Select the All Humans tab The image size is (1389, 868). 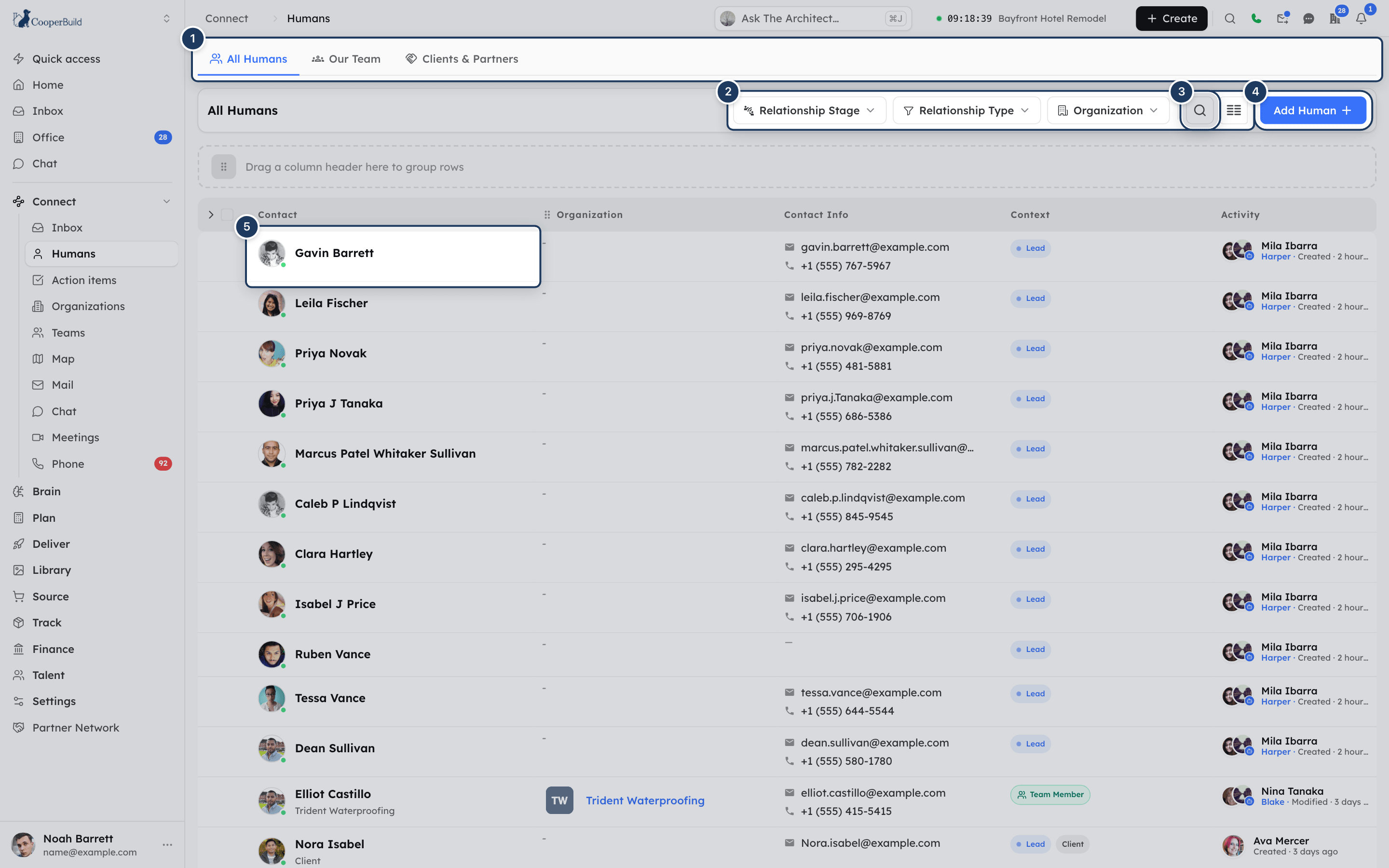[248, 58]
